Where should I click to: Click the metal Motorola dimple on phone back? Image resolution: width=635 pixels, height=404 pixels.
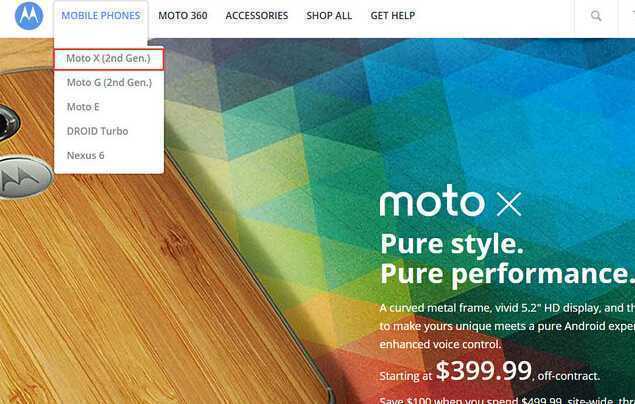coord(25,177)
